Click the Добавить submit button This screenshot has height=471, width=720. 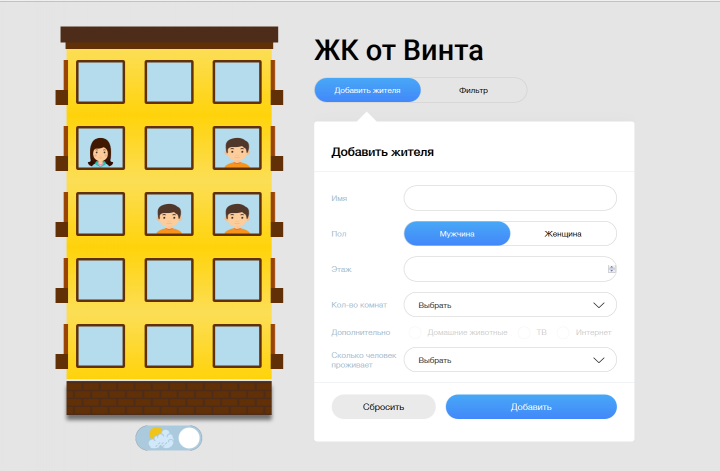tap(531, 407)
